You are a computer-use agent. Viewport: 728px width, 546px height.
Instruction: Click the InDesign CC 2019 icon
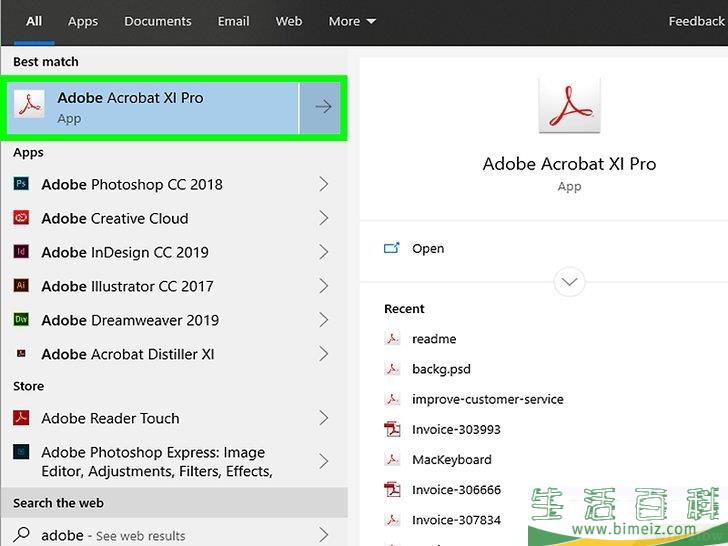point(21,252)
